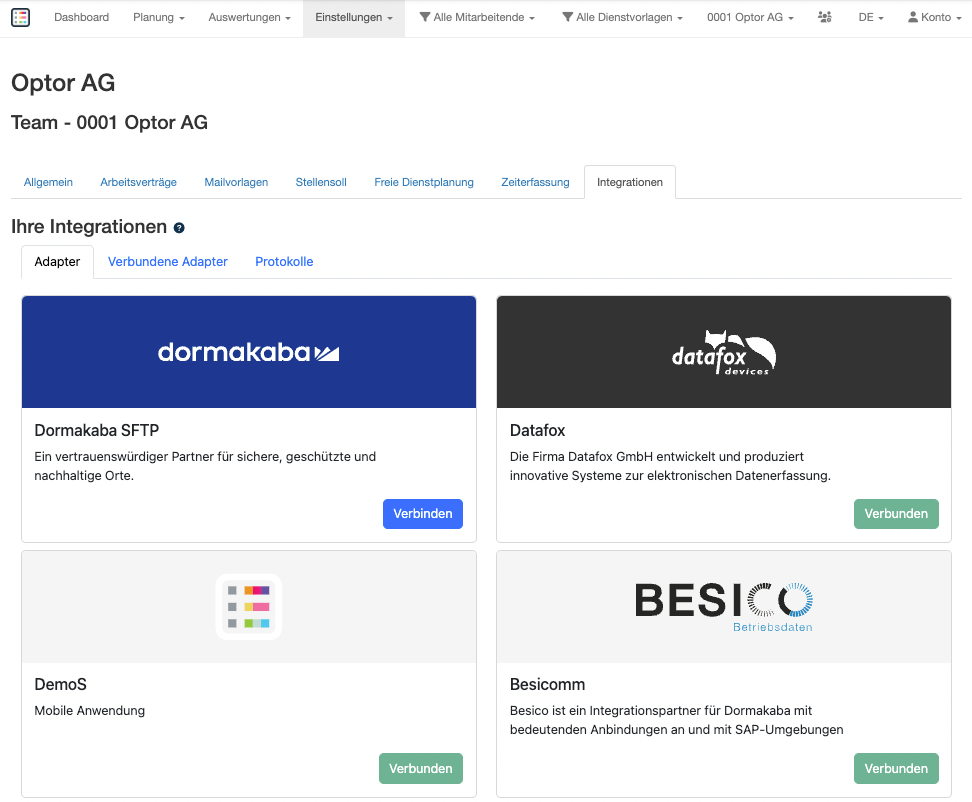Click Verbunden button on DemoS card
Screen dimensions: 972x802
tap(421, 769)
